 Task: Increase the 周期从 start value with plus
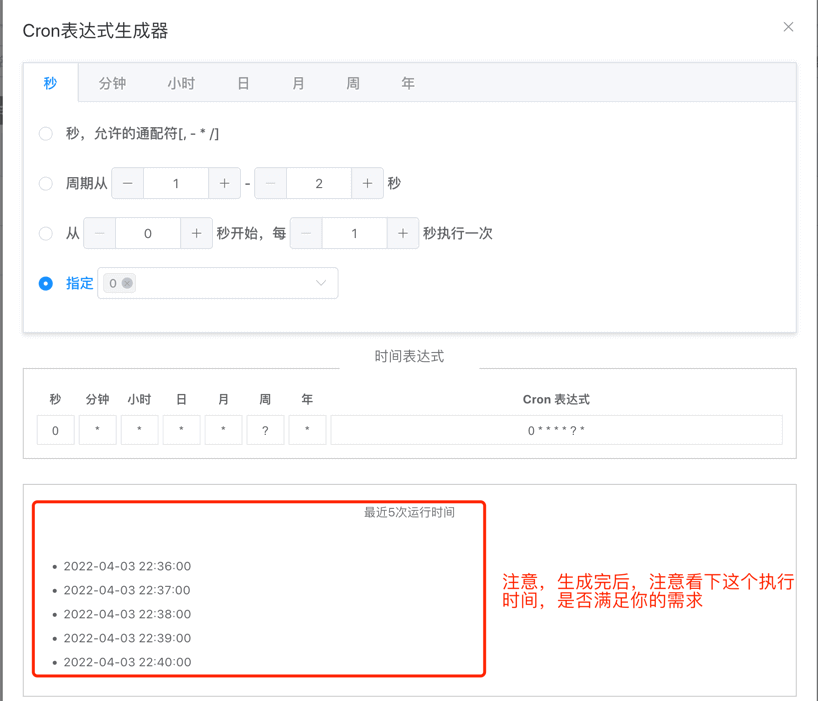tap(224, 184)
